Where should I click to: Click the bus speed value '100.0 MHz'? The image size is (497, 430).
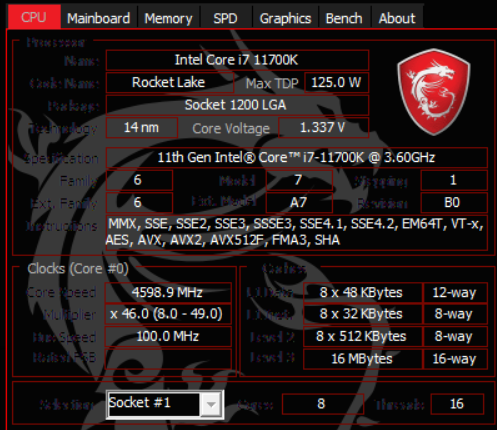pos(168,336)
